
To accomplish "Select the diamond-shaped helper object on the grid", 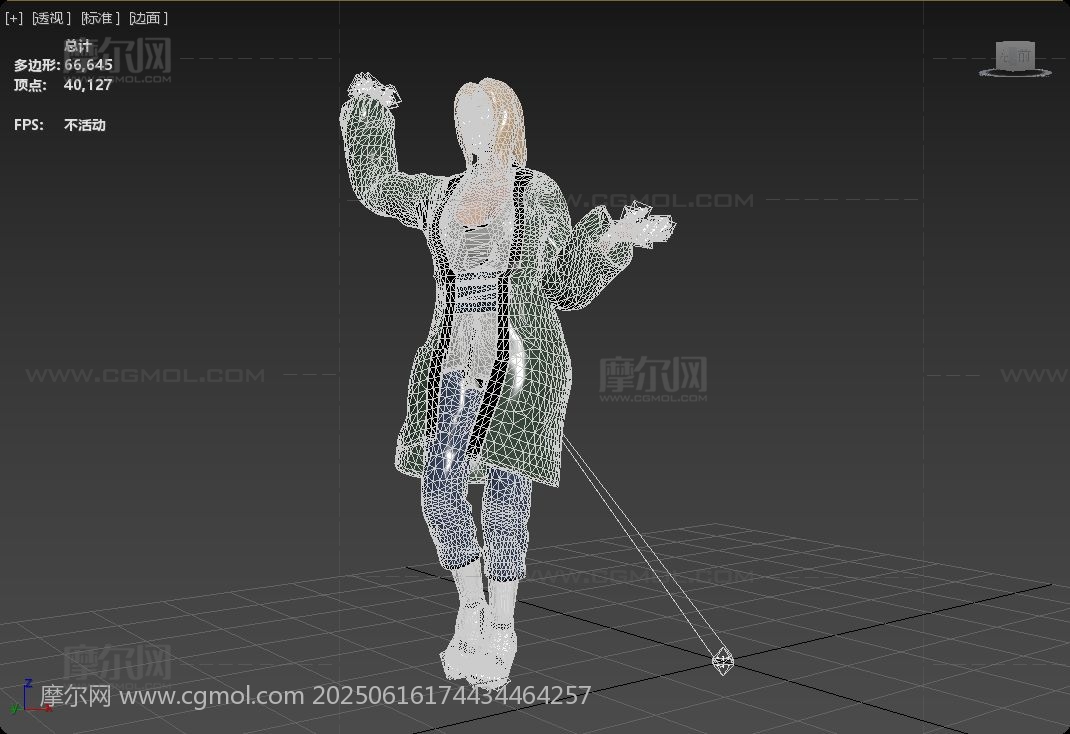I will [x=723, y=660].
